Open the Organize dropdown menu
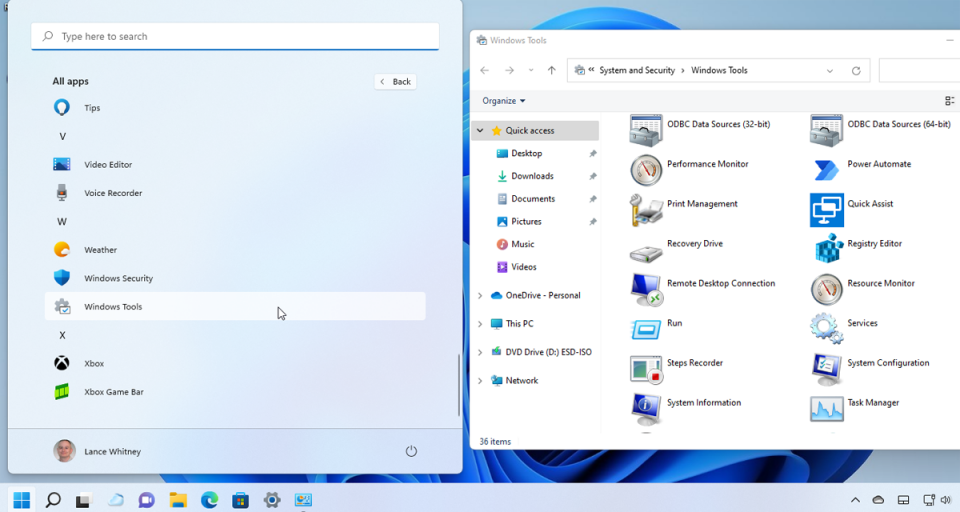The image size is (960, 512). (x=503, y=100)
